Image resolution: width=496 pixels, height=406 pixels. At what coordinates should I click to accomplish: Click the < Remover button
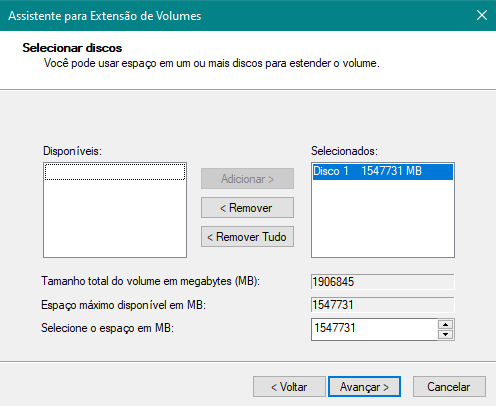click(x=247, y=208)
